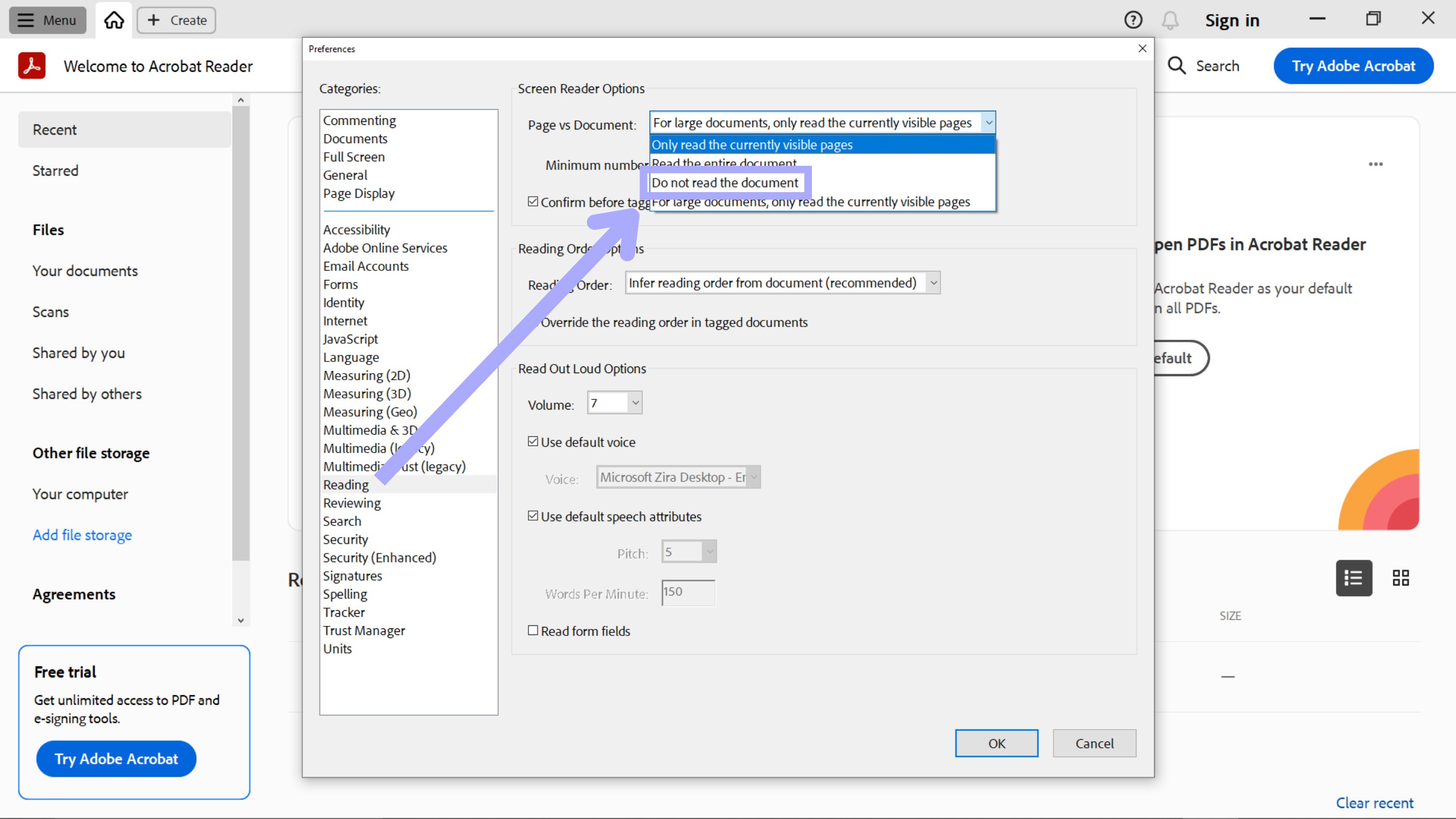Pick For large documents option in dropdown list
Image resolution: width=1456 pixels, height=819 pixels.
tap(823, 202)
